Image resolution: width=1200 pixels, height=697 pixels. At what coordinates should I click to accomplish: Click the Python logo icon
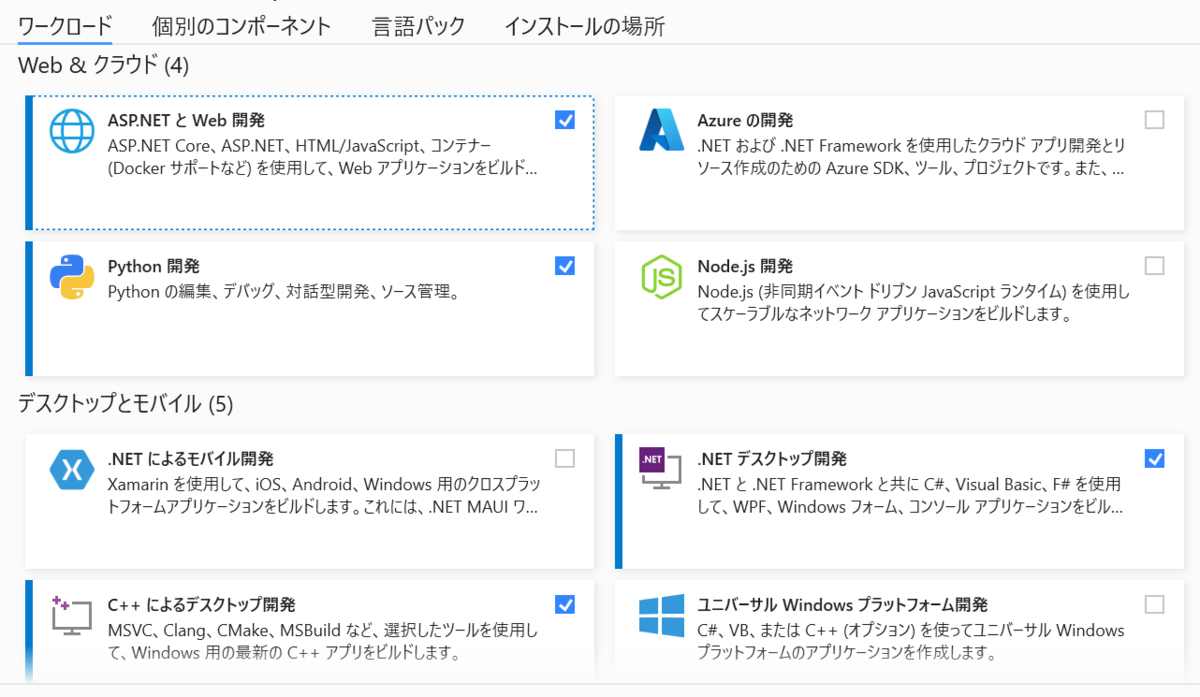(71, 277)
